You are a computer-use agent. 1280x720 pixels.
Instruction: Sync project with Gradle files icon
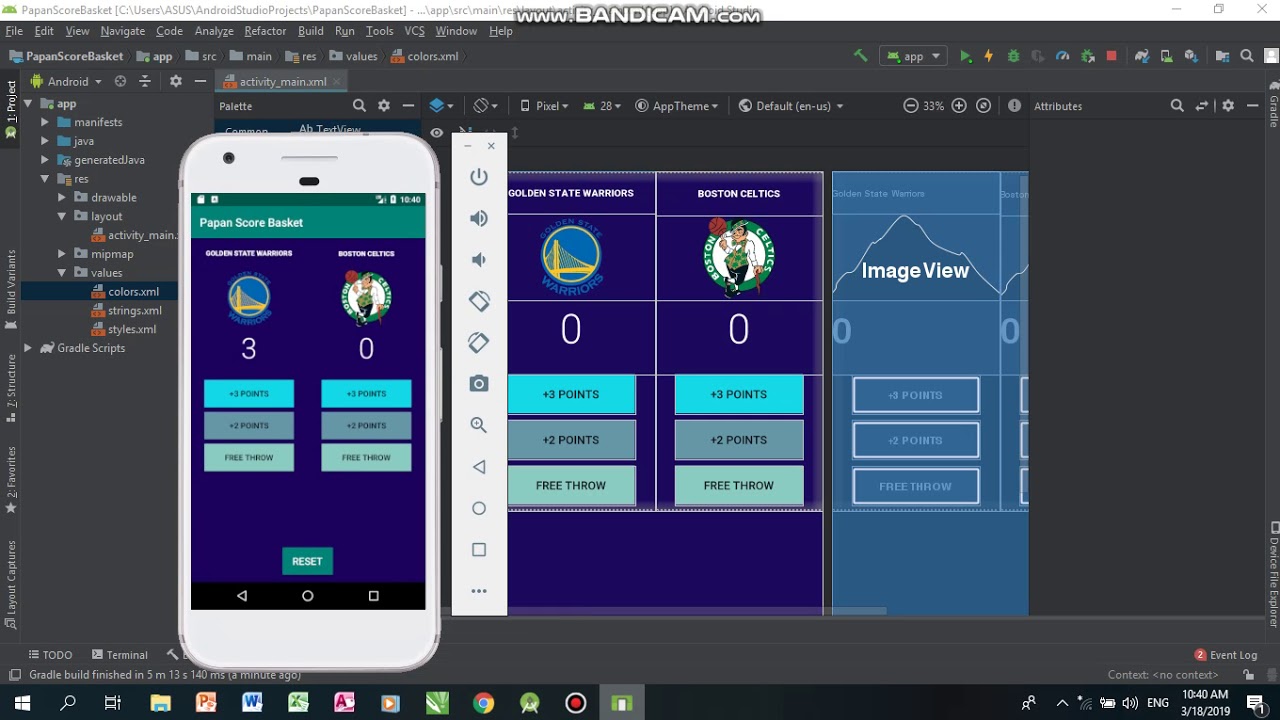(x=1142, y=56)
